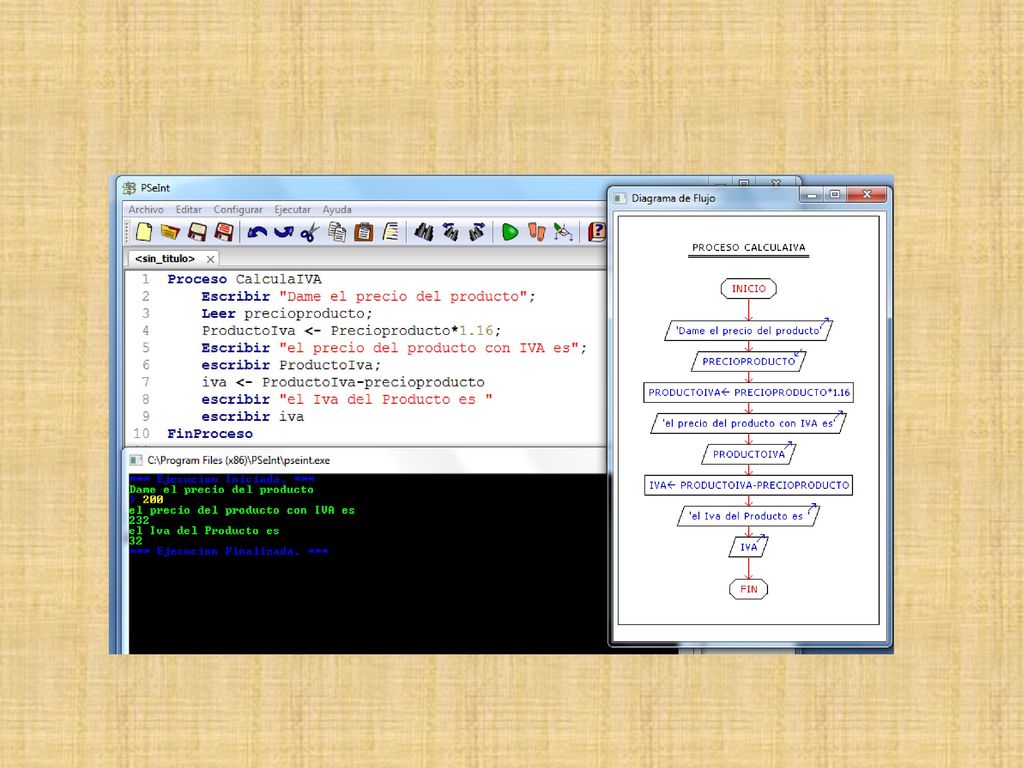Image resolution: width=1024 pixels, height=768 pixels.
Task: Click PROCESO CALCULAIVA diagram title
Action: click(748, 248)
